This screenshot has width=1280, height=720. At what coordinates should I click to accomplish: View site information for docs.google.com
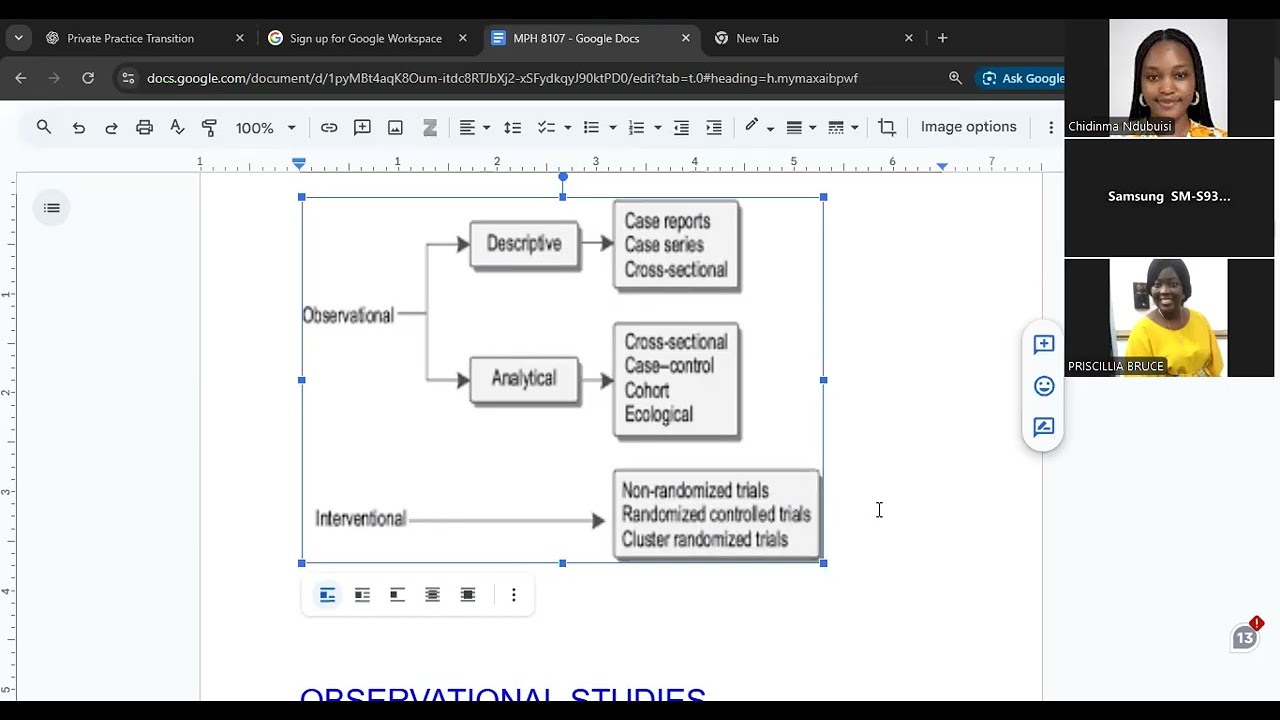127,78
